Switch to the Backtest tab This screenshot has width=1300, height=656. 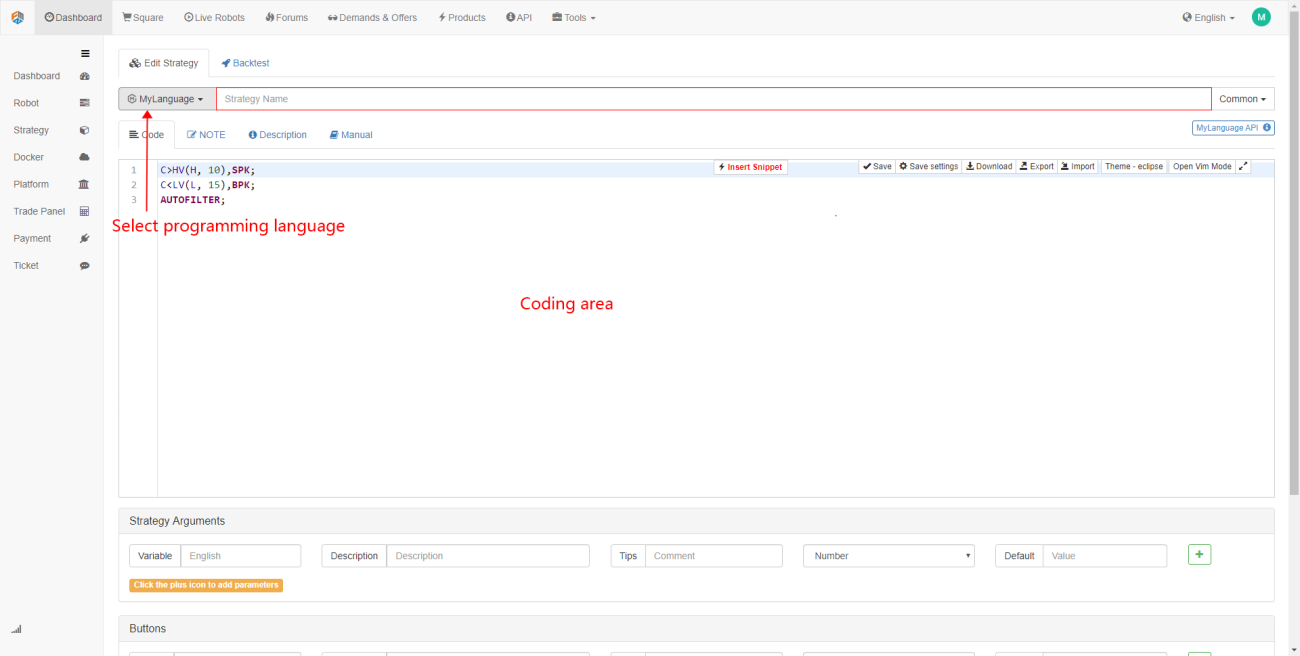245,63
